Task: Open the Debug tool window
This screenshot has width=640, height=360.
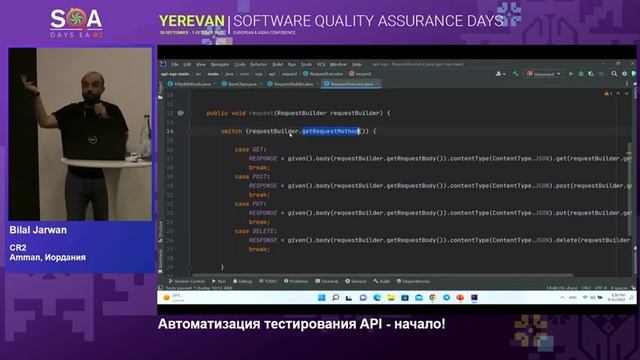Action: (x=242, y=281)
